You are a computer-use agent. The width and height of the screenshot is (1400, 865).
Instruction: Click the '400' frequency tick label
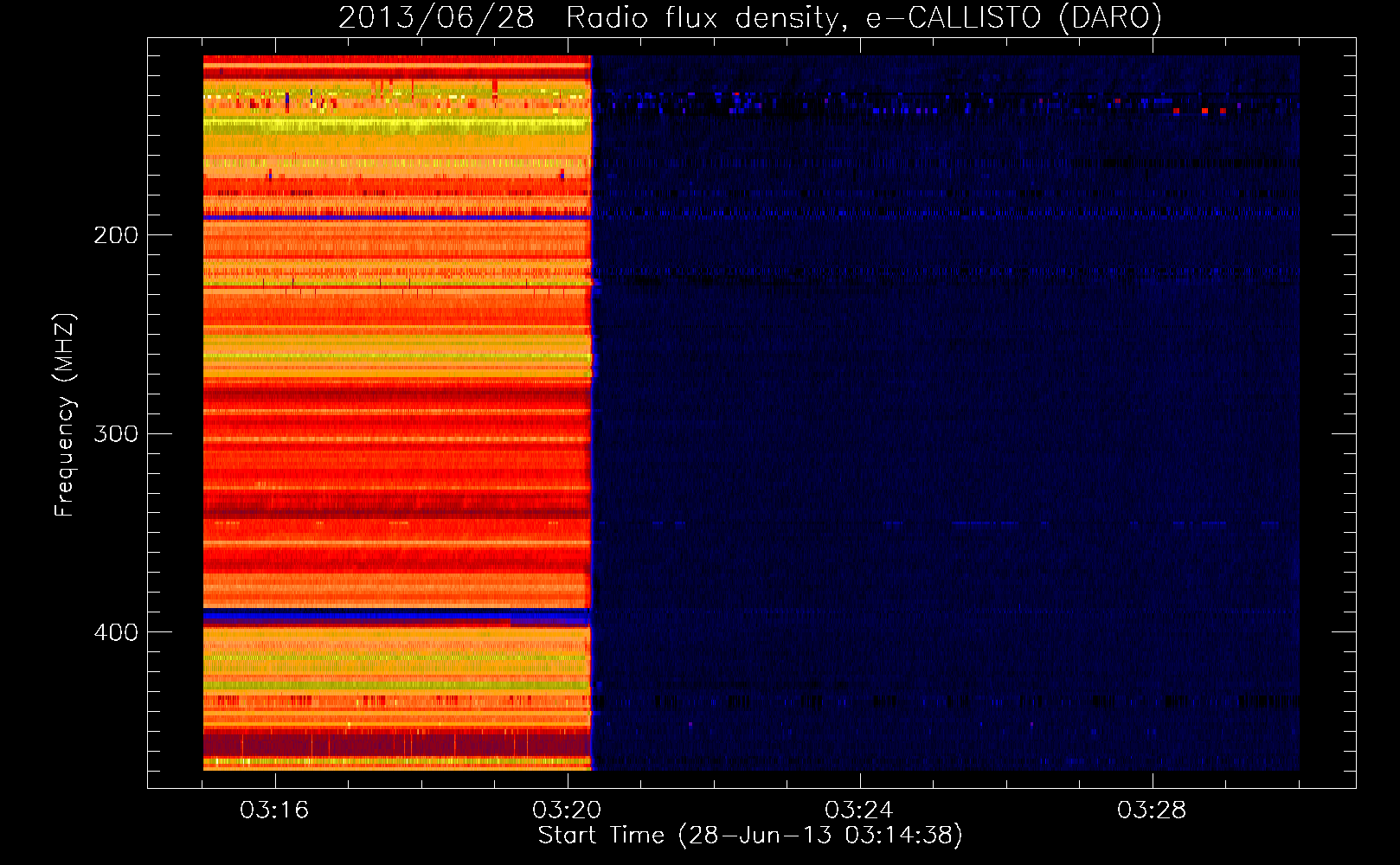pyautogui.click(x=116, y=632)
